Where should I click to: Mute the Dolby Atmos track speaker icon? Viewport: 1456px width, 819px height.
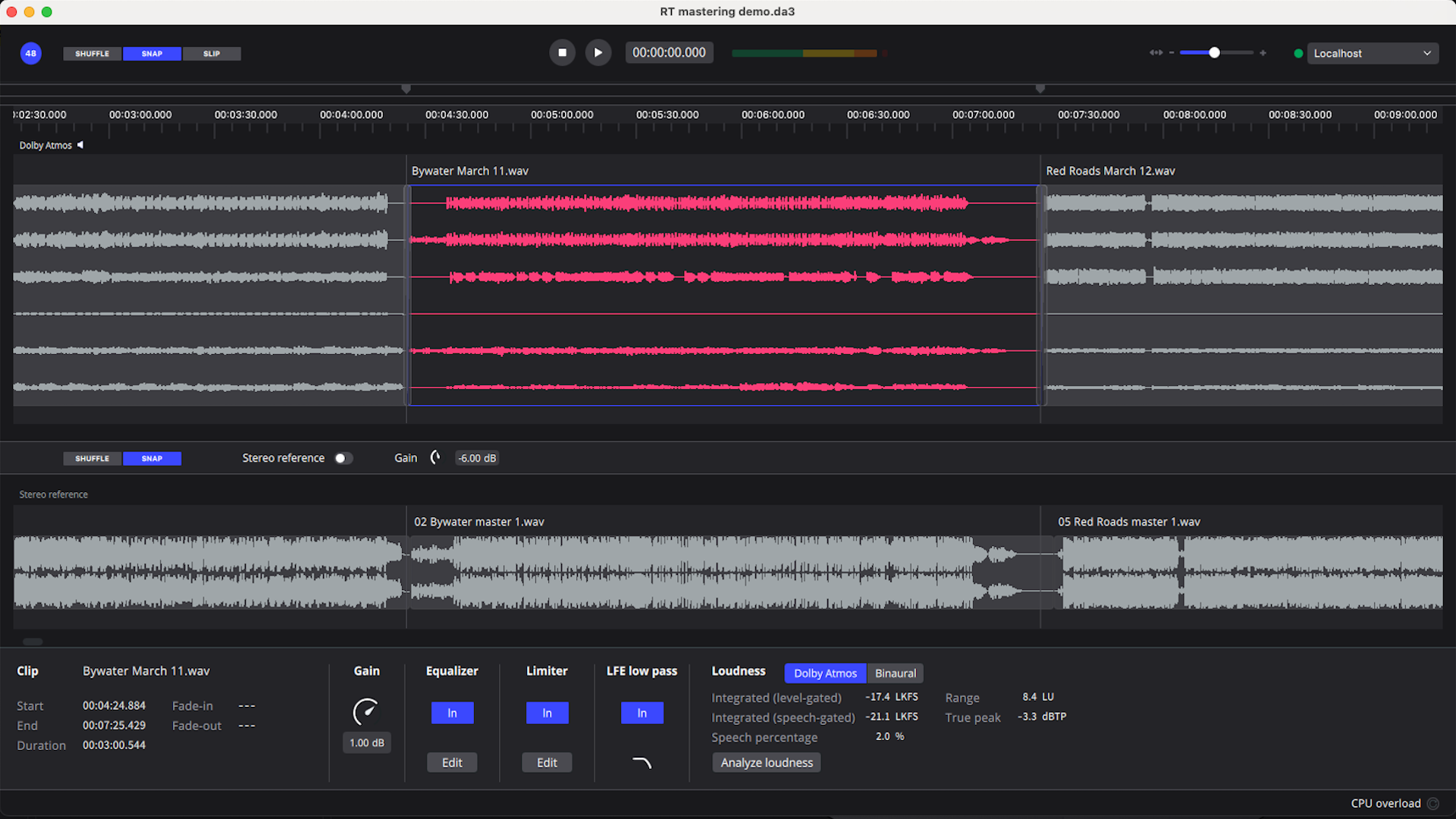pyautogui.click(x=80, y=145)
